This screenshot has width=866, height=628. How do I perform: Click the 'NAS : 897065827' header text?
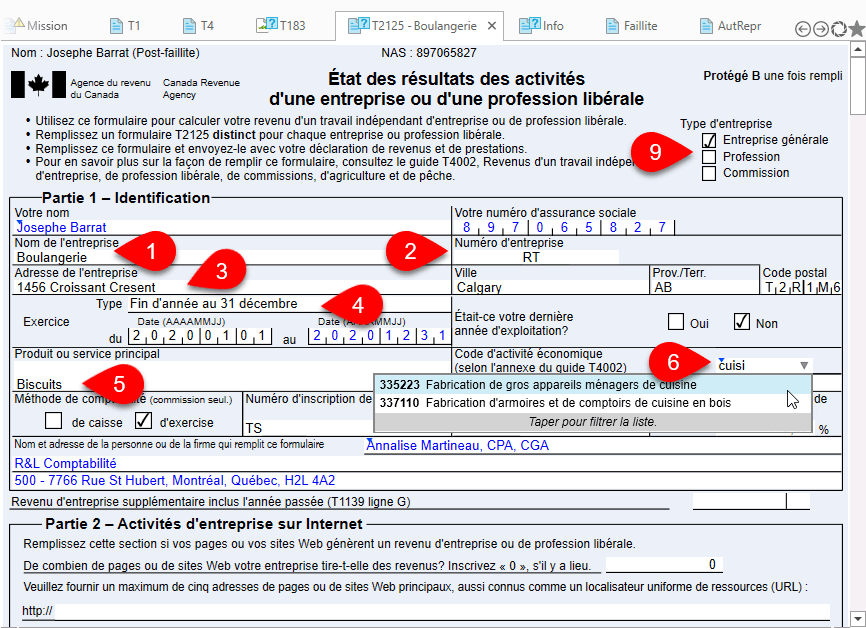[x=429, y=53]
